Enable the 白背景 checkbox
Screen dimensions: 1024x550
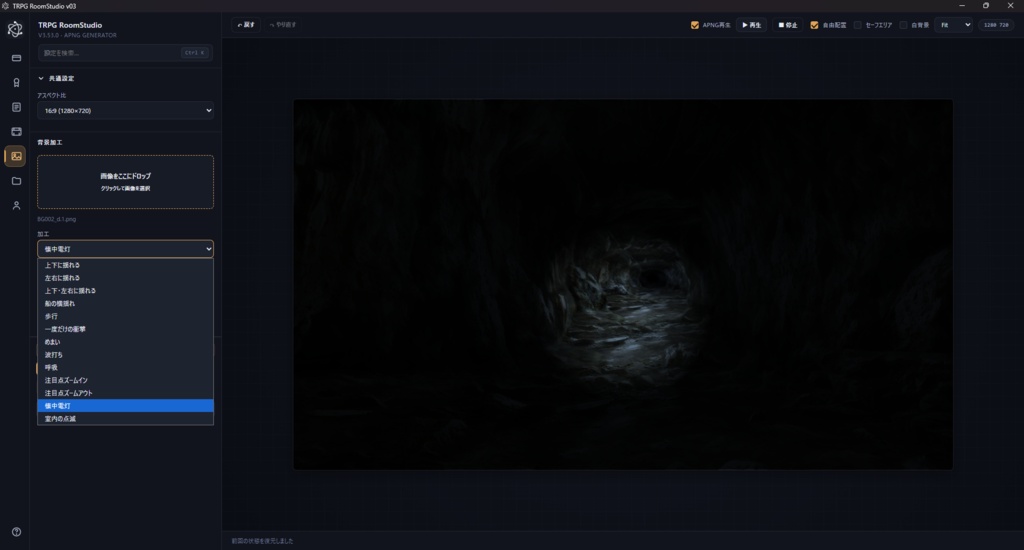pyautogui.click(x=903, y=25)
